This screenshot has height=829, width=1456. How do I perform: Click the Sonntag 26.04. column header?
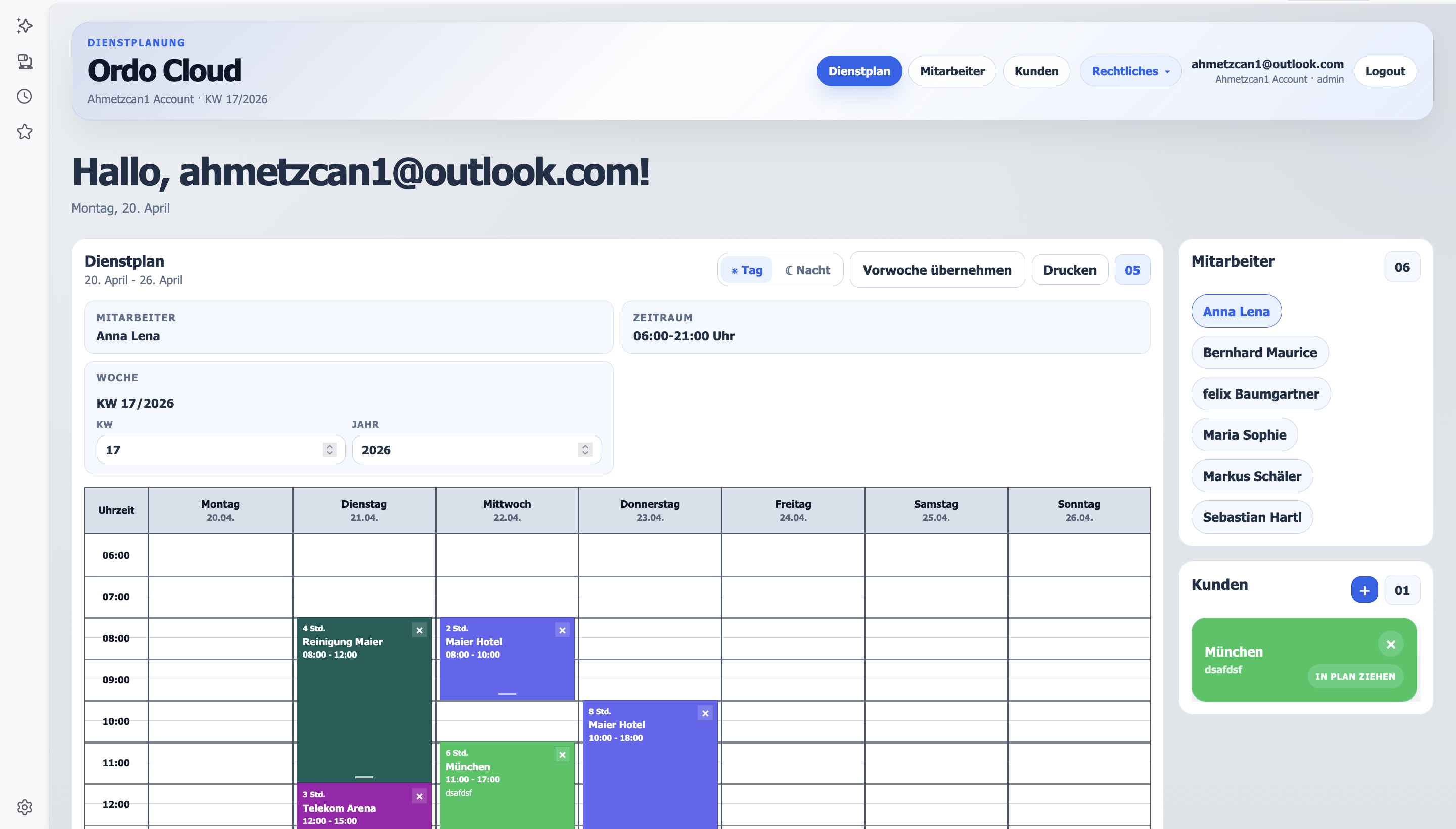pos(1079,510)
